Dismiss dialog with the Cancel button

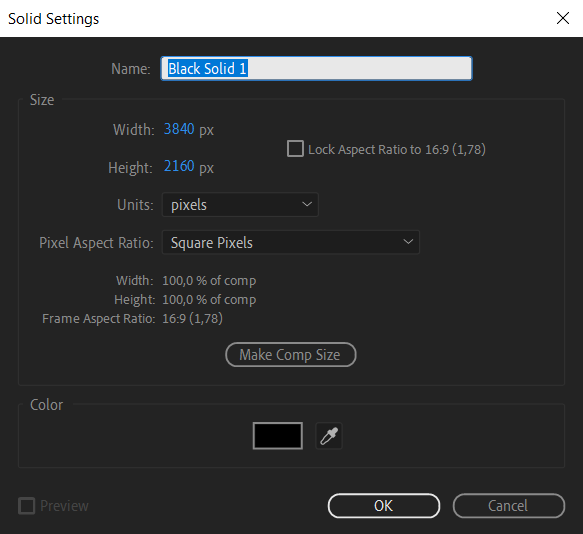pos(509,506)
